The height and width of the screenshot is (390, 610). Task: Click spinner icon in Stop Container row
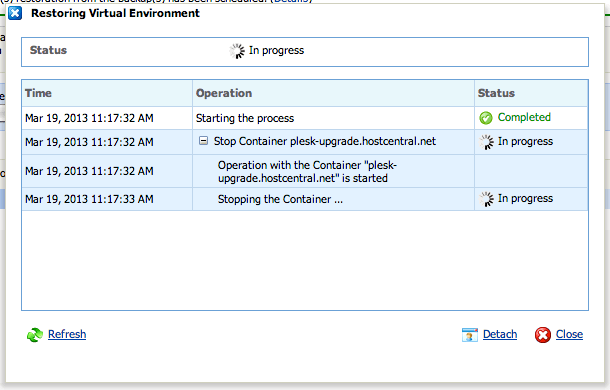click(486, 142)
